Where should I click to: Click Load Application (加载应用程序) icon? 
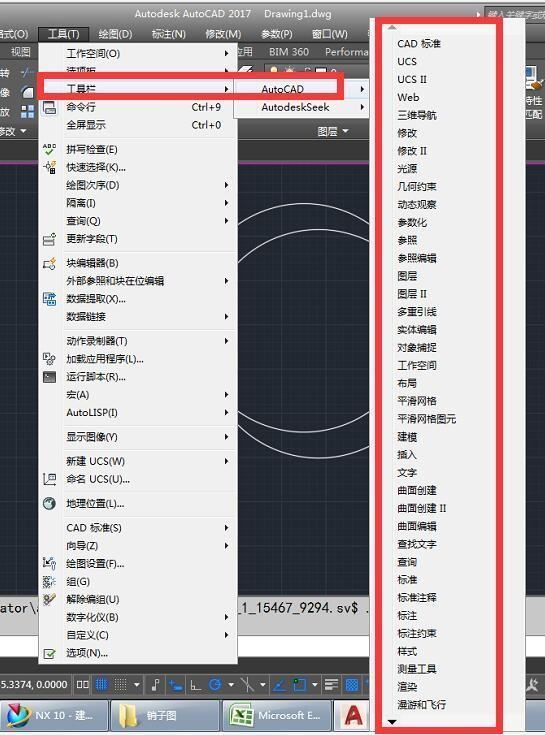click(49, 359)
